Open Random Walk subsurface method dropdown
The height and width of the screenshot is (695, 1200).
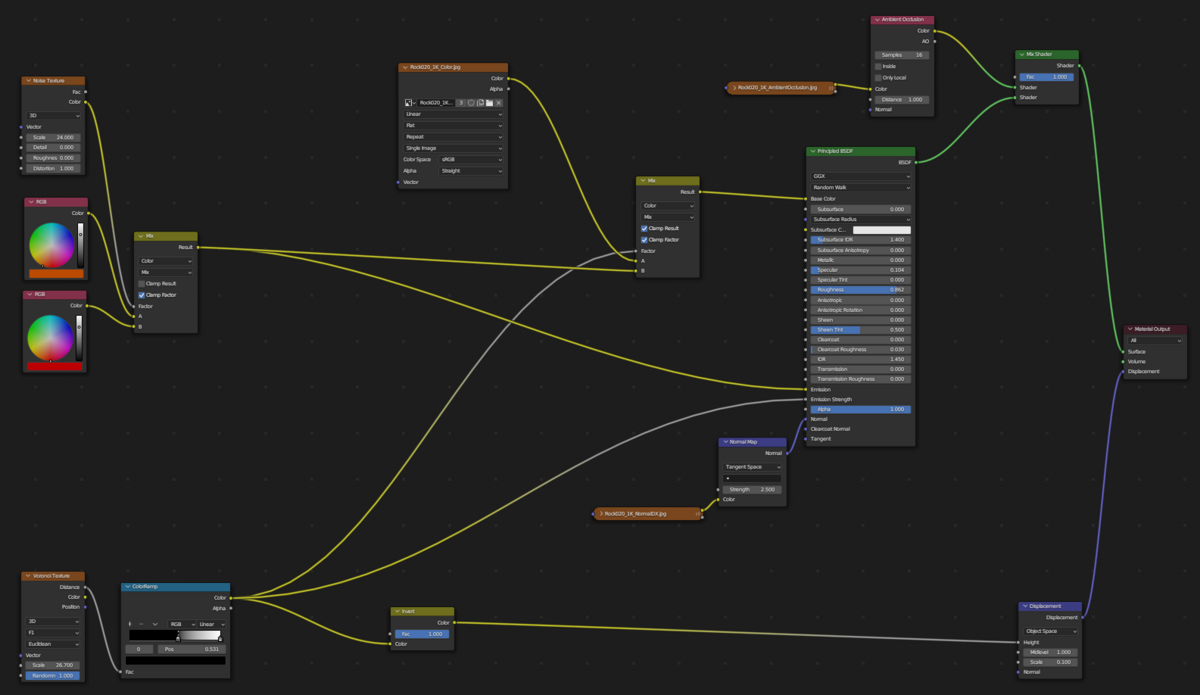(x=861, y=187)
